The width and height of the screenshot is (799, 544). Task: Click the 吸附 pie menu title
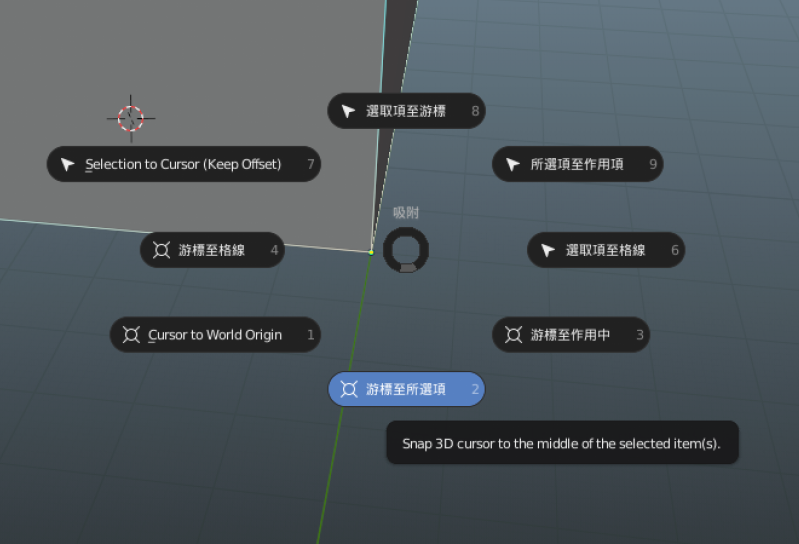pos(406,212)
